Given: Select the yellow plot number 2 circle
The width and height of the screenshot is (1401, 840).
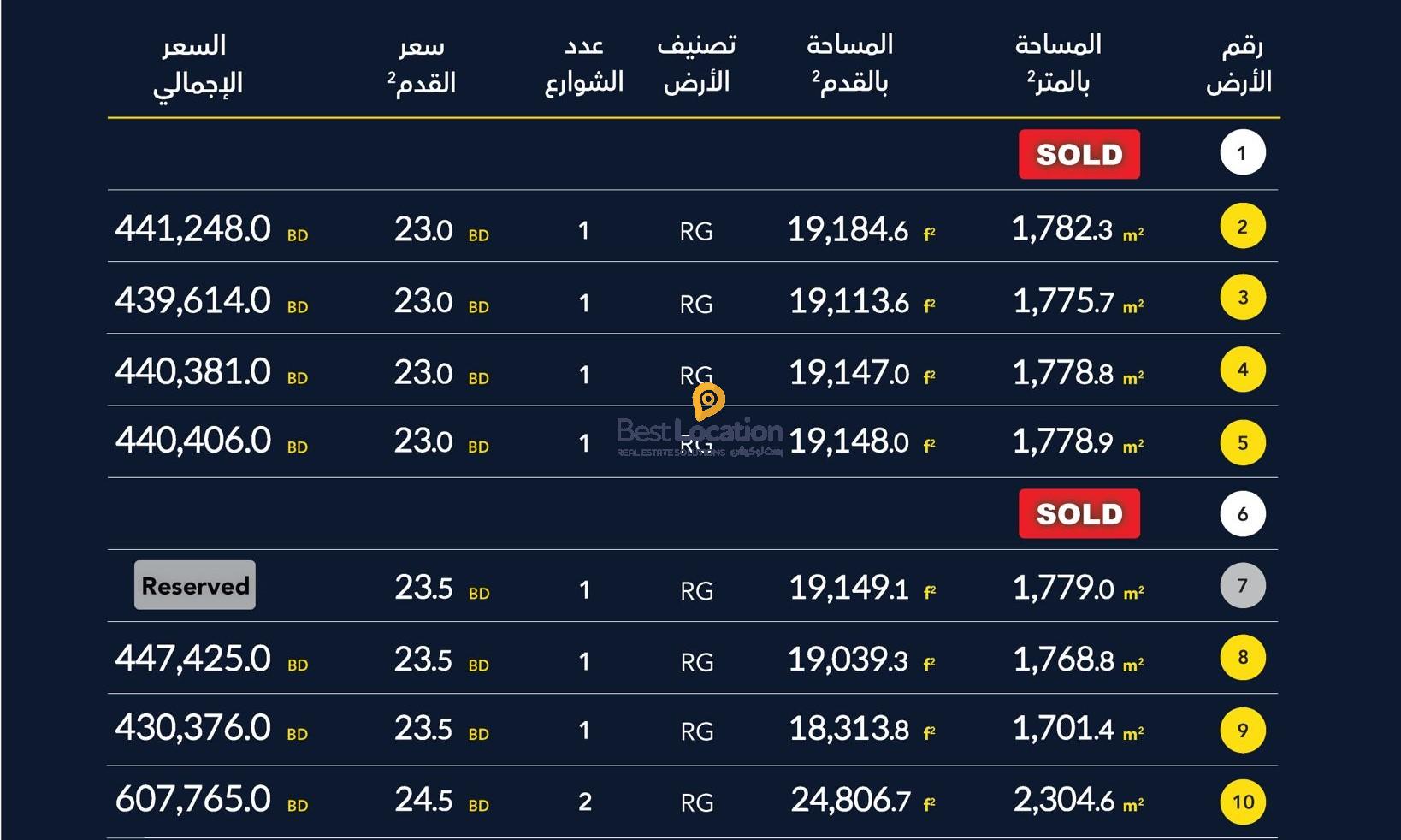Looking at the screenshot, I should click(1242, 227).
